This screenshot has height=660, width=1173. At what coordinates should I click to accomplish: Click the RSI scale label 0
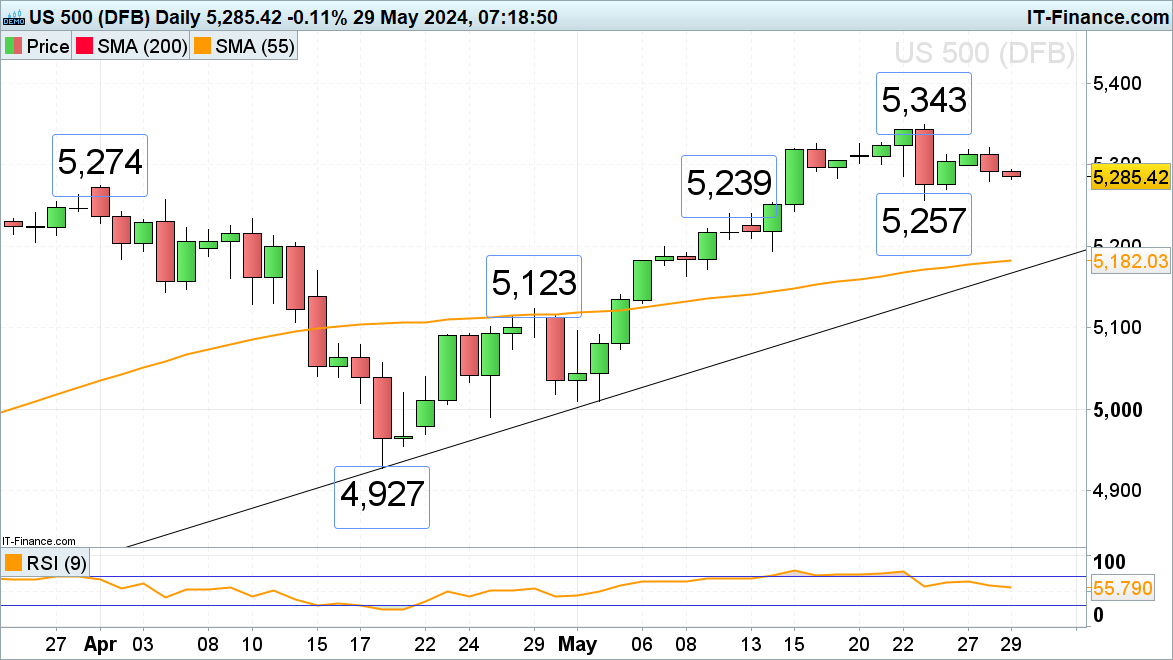click(1098, 615)
